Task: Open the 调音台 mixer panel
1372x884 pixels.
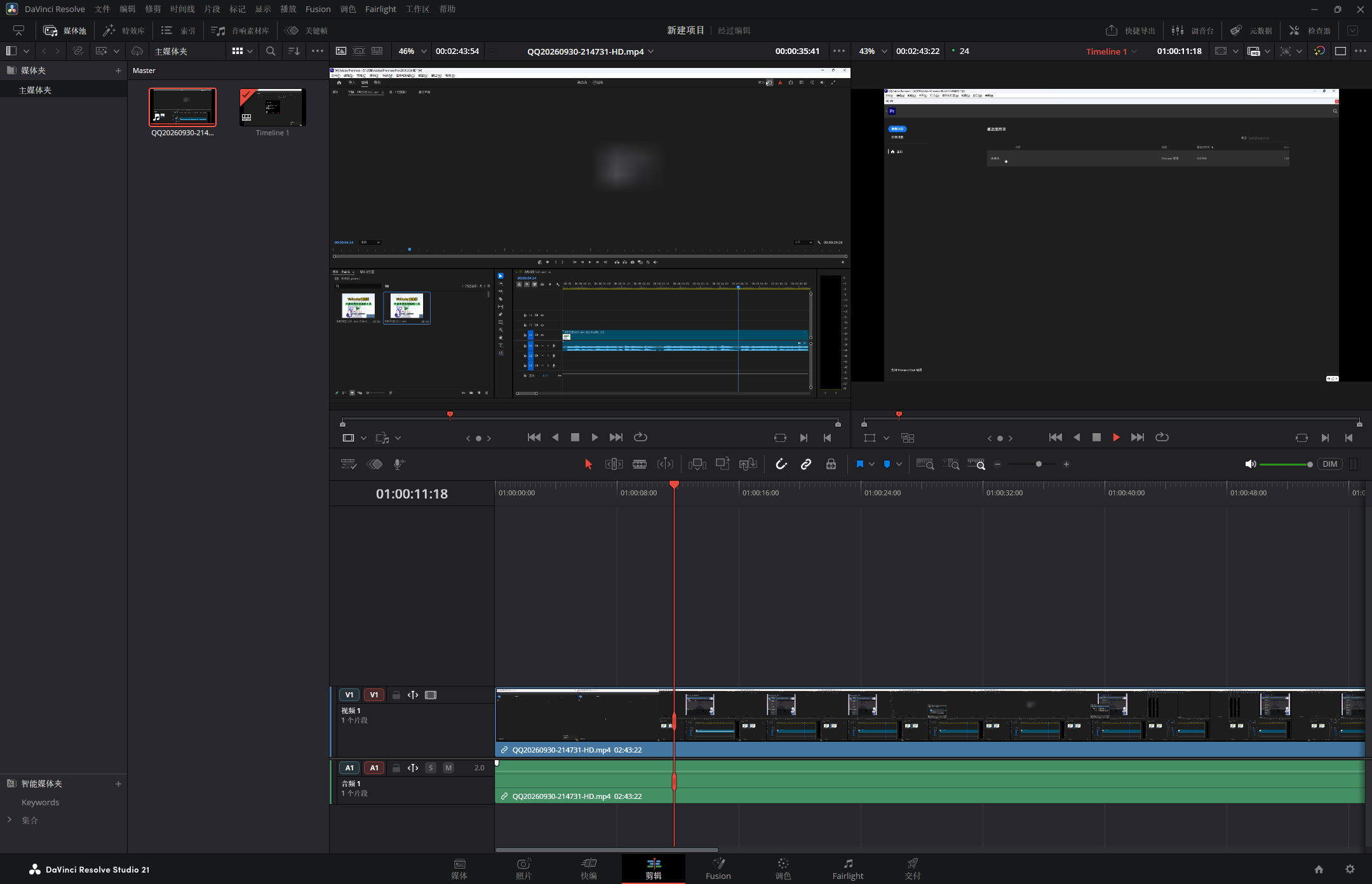Action: (x=1193, y=30)
